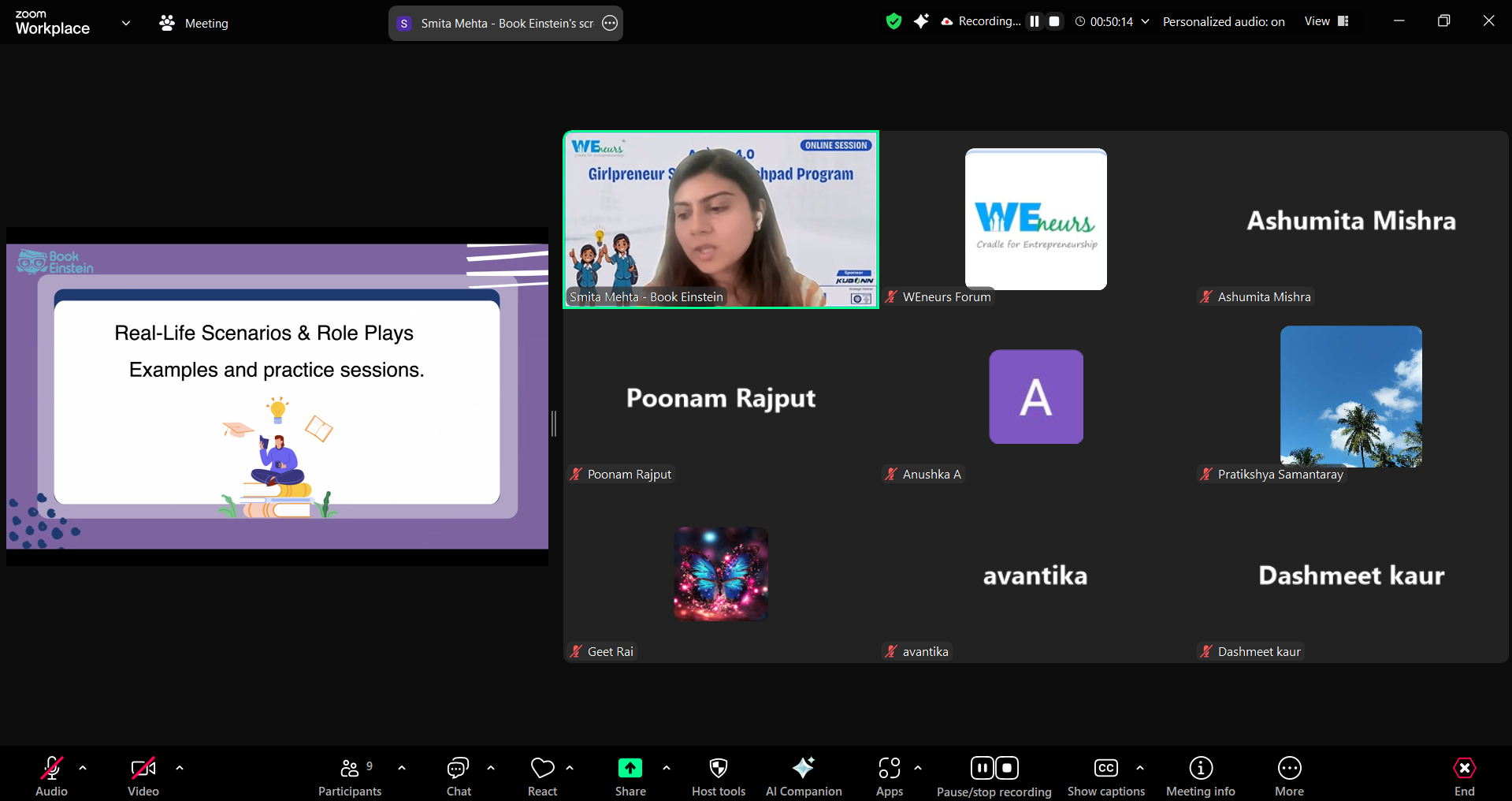The image size is (1512, 801).
Task: Open the Participants panel
Action: pyautogui.click(x=350, y=777)
